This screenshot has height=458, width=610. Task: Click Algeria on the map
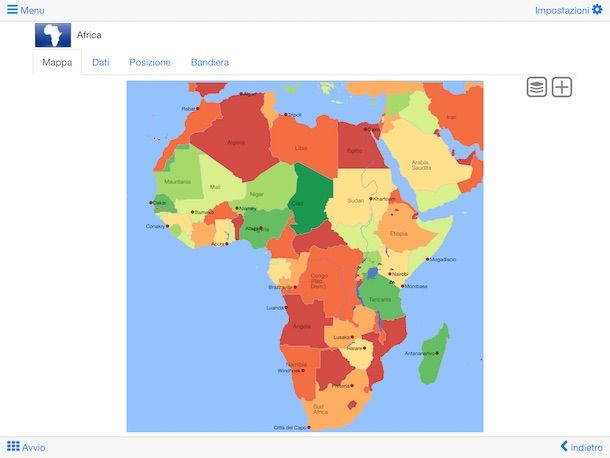point(235,140)
